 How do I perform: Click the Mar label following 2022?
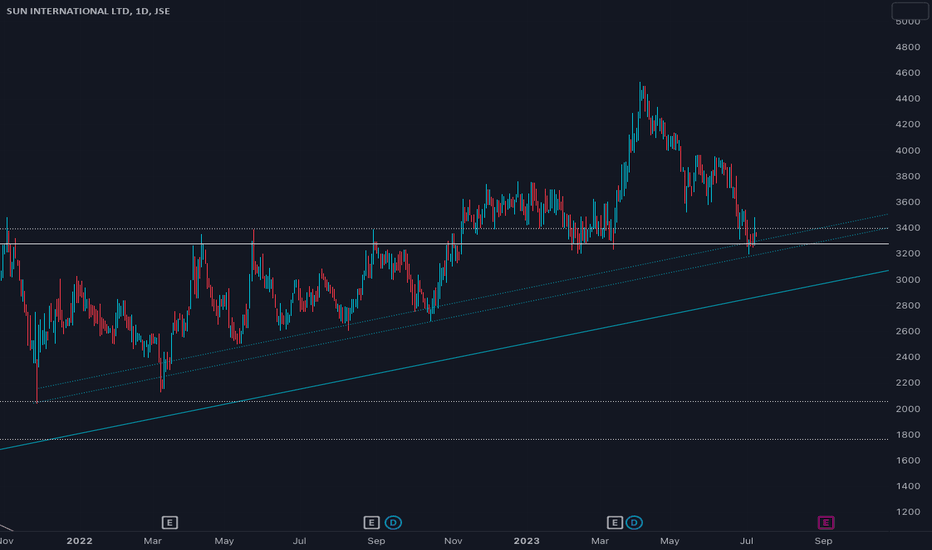[x=153, y=540]
